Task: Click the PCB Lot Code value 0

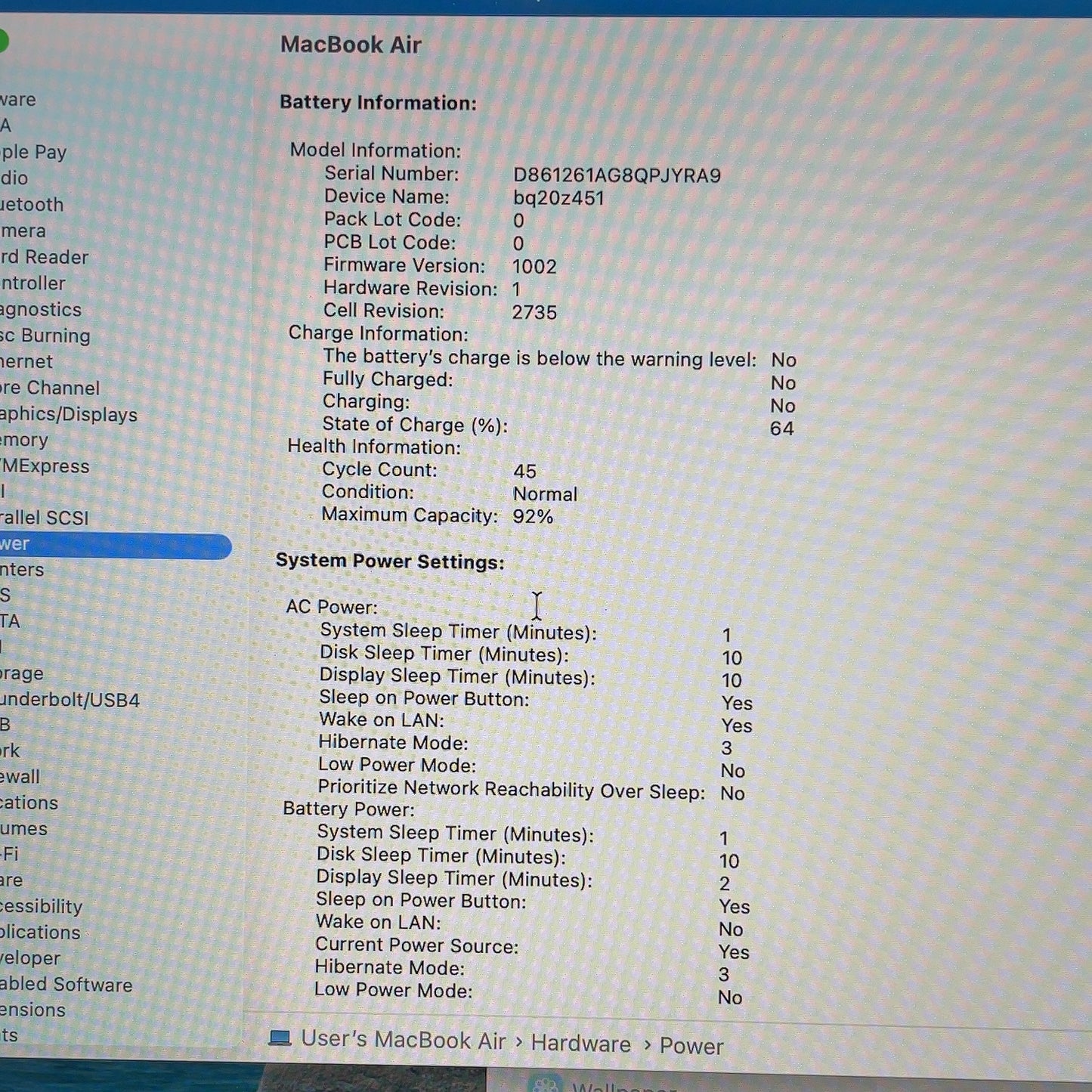Action: tap(518, 244)
